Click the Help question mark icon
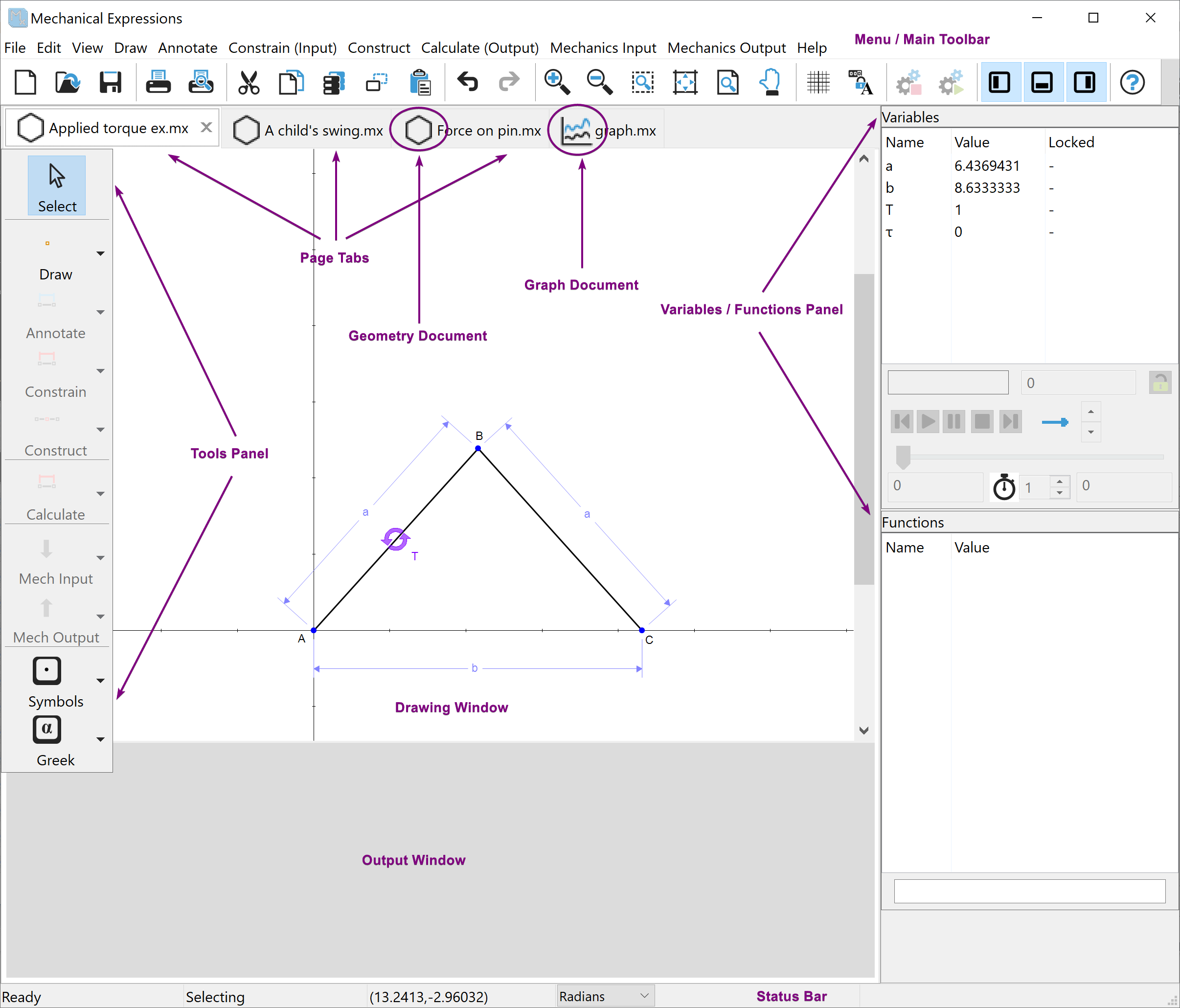Screen dimensions: 1180x1008 click(1132, 83)
